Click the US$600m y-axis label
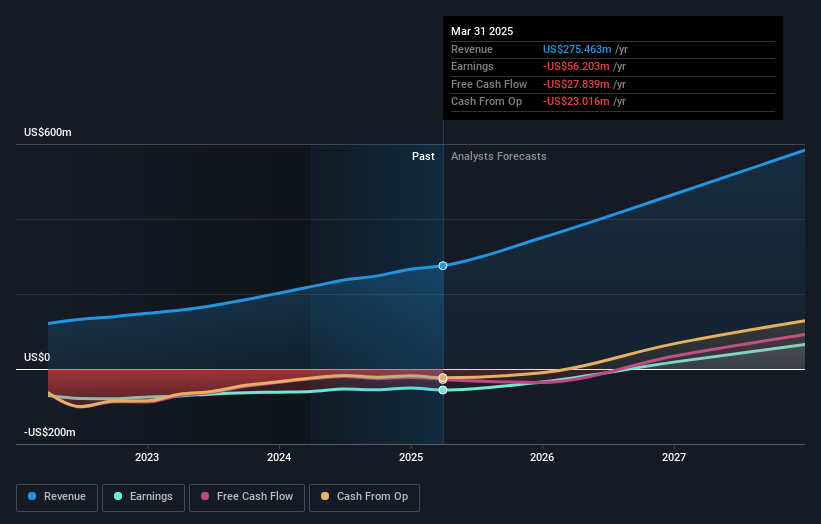This screenshot has height=524, width=821. coord(48,132)
